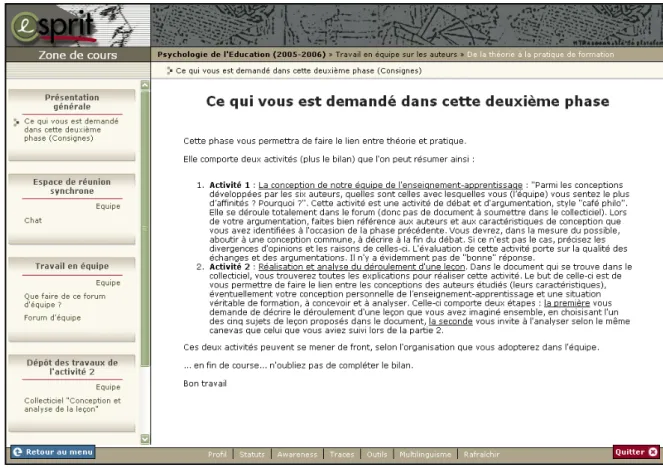Click the page heading 'Ce qui vous est demandé'
This screenshot has width=663, height=468.
(408, 101)
